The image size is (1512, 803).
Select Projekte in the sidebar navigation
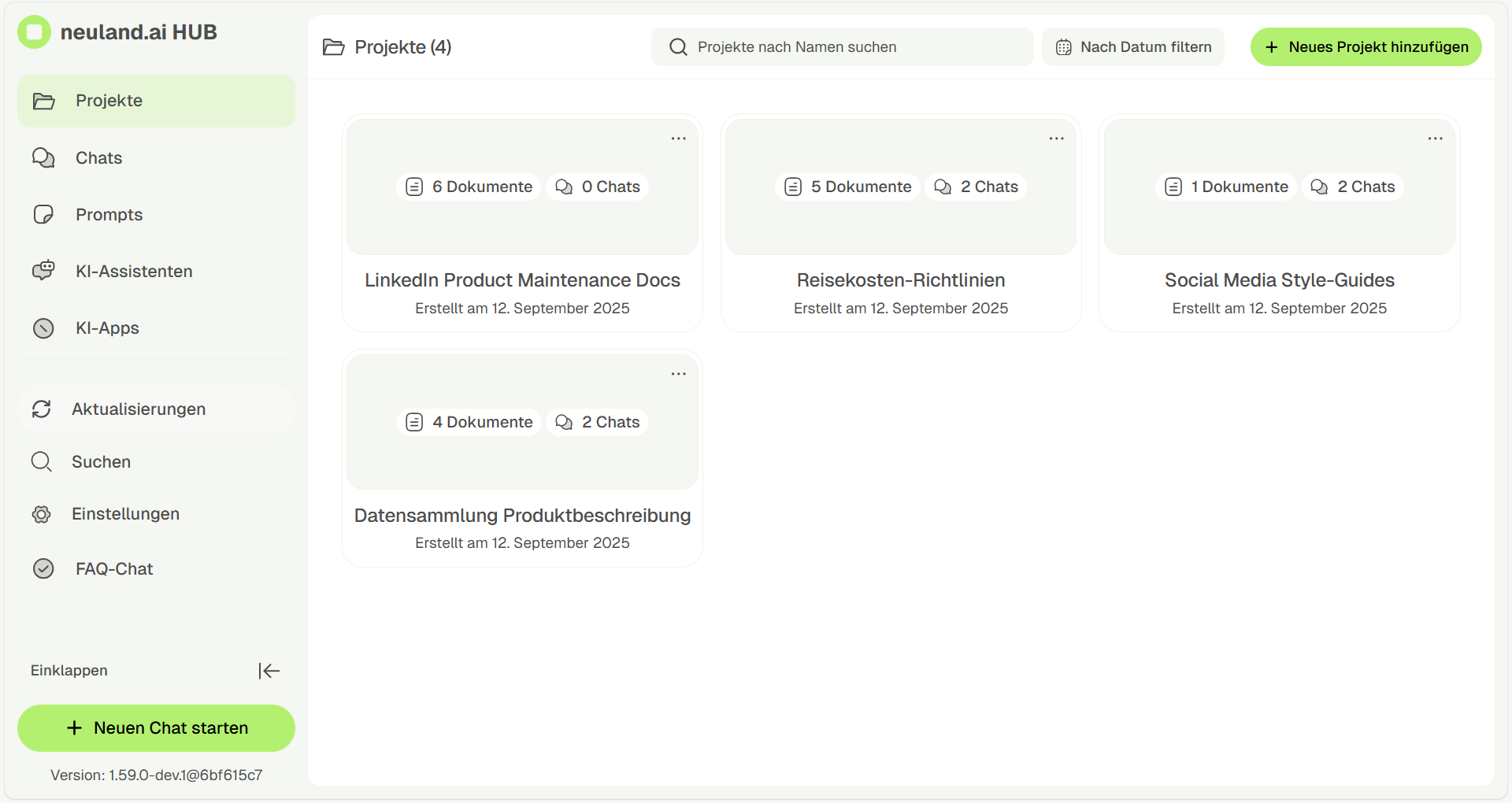pyautogui.click(x=109, y=101)
